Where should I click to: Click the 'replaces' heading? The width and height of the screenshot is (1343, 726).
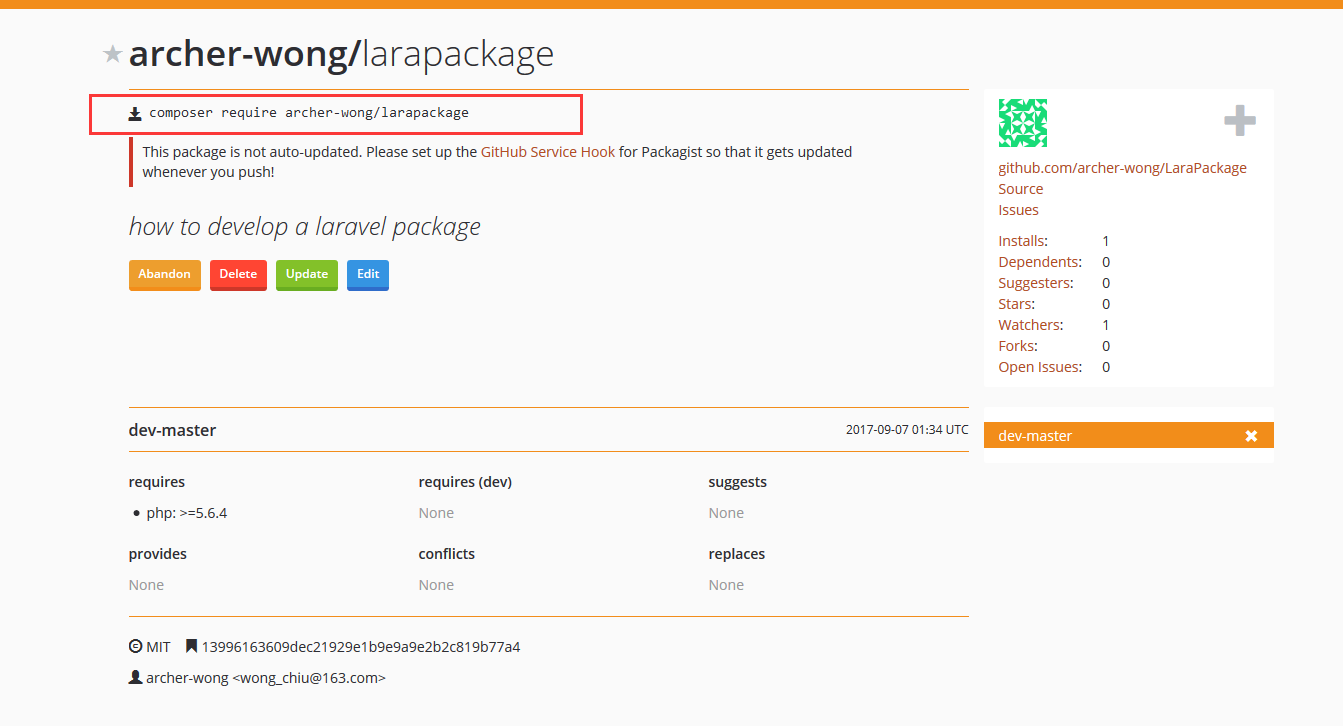737,554
